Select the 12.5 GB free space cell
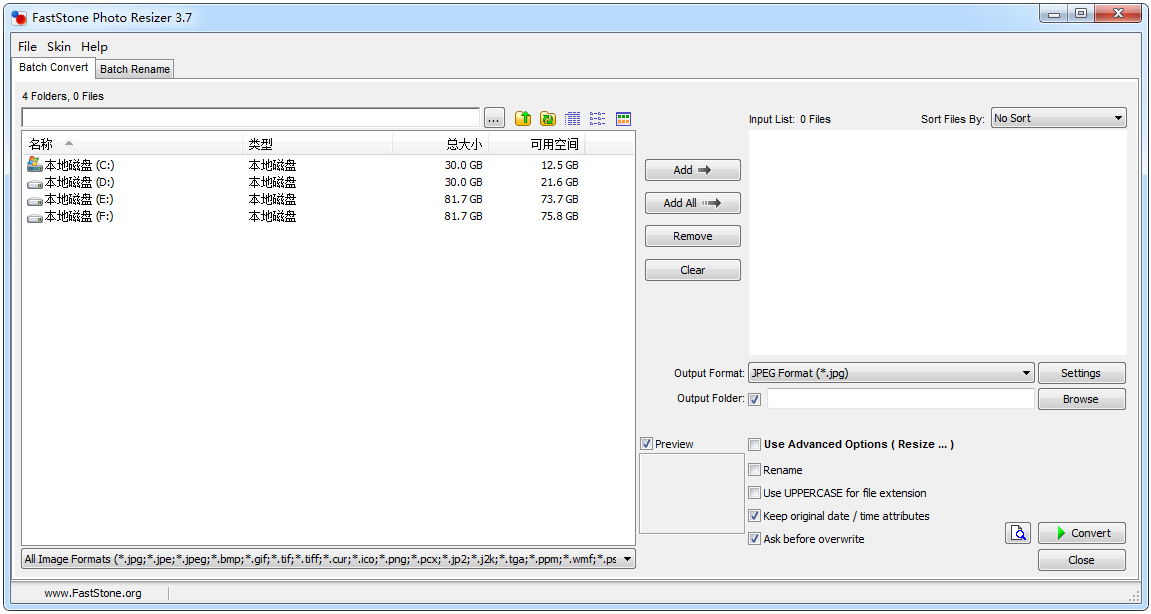The height and width of the screenshot is (614, 1151). [559, 165]
